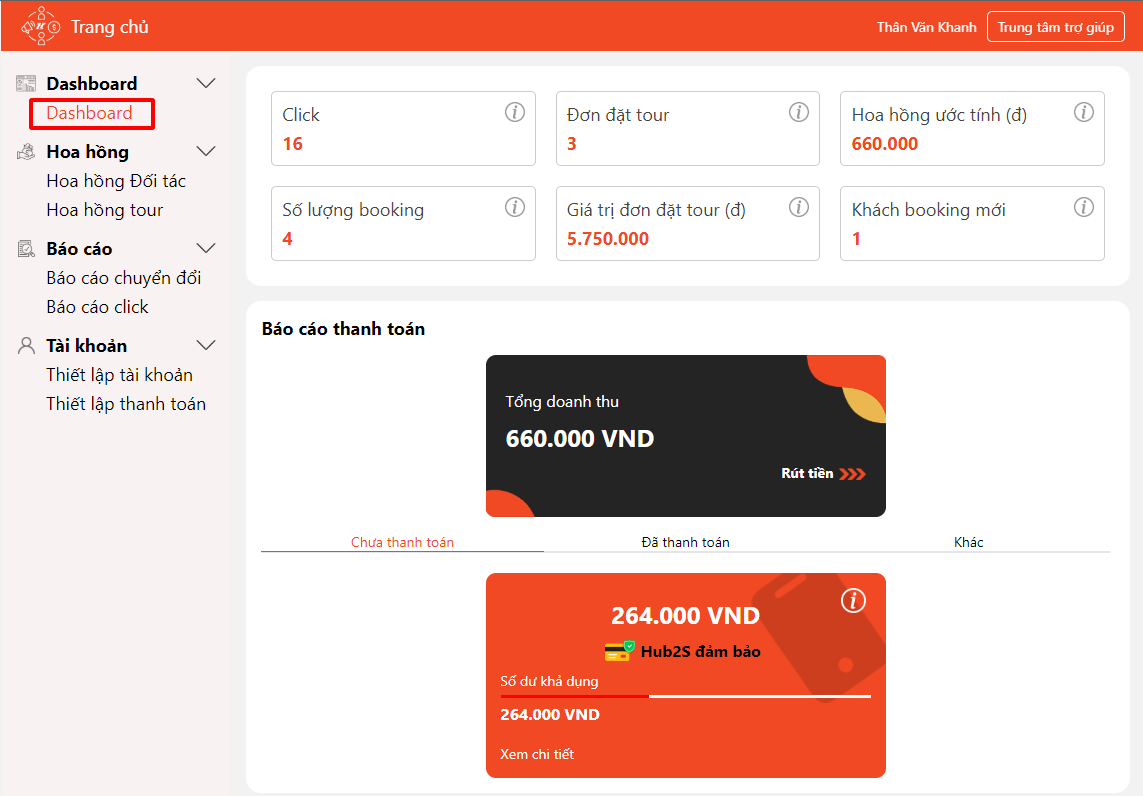Open Hoa hồng tour page
Screen dimensions: 1143x796
coord(105,210)
